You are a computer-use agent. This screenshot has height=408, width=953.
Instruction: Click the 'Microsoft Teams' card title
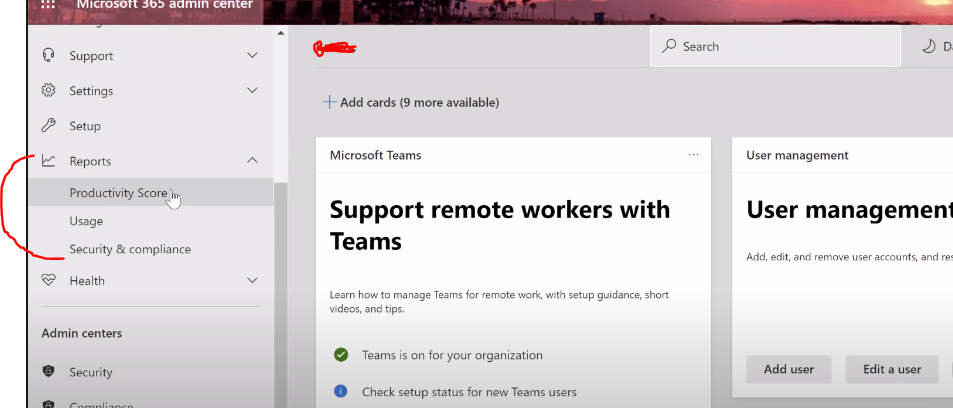[x=375, y=155]
